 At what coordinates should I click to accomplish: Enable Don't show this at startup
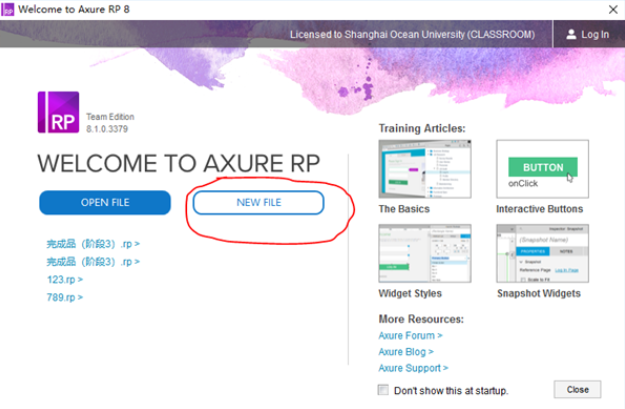pyautogui.click(x=383, y=389)
